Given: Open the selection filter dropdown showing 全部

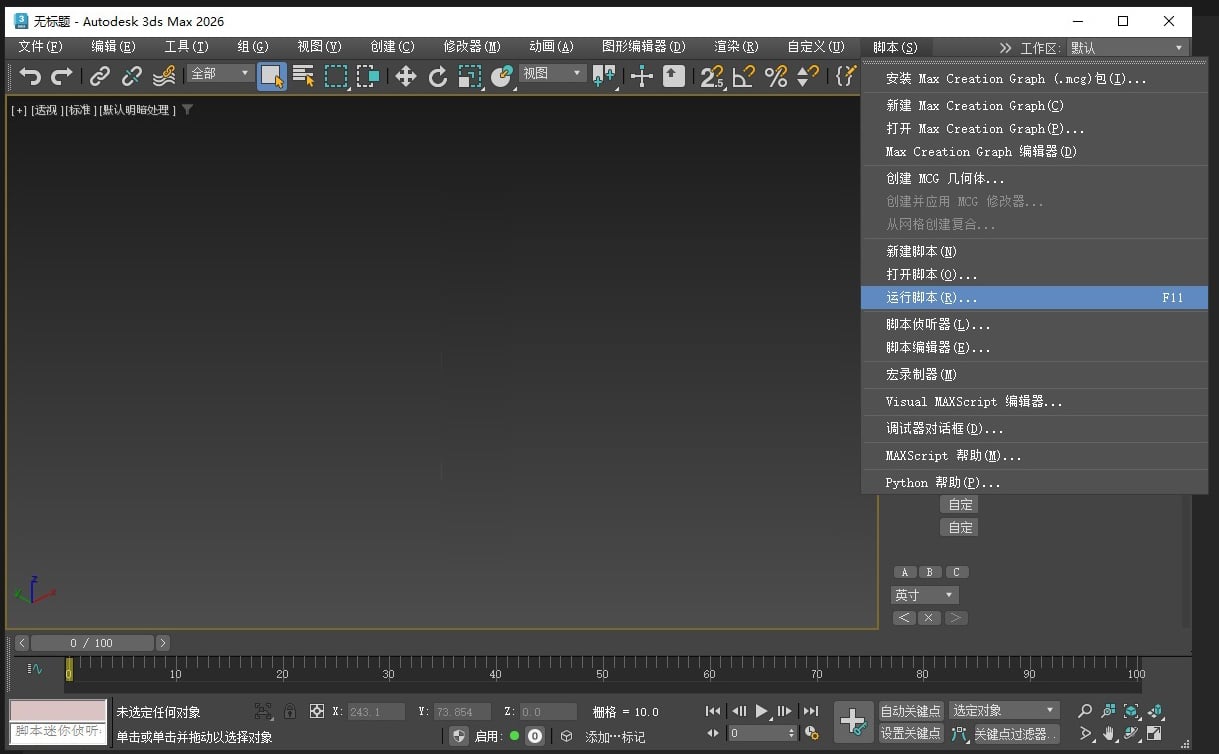Looking at the screenshot, I should pyautogui.click(x=220, y=73).
